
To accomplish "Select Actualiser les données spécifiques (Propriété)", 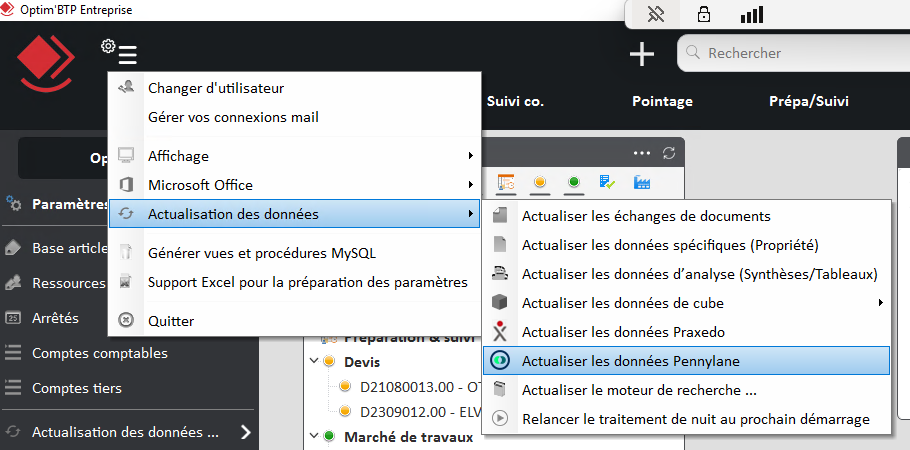I will pyautogui.click(x=686, y=245).
